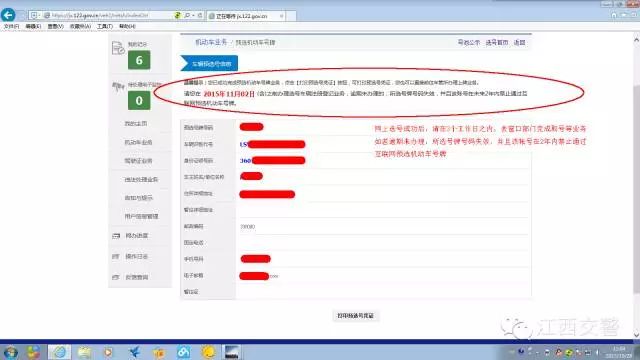This screenshot has width=640, height=360.
Task: Click the document record icon above the 6 badge
Action: [x=118, y=48]
